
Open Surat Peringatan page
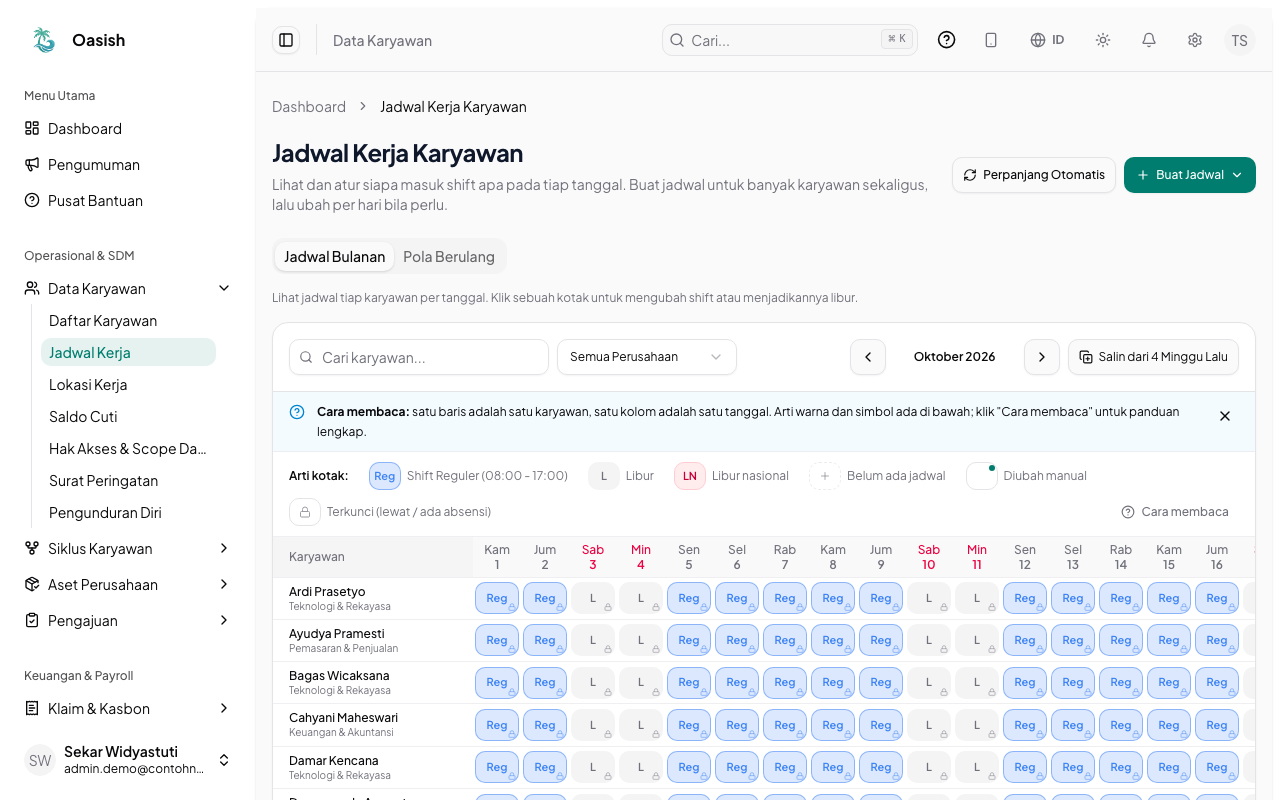(x=128, y=481)
